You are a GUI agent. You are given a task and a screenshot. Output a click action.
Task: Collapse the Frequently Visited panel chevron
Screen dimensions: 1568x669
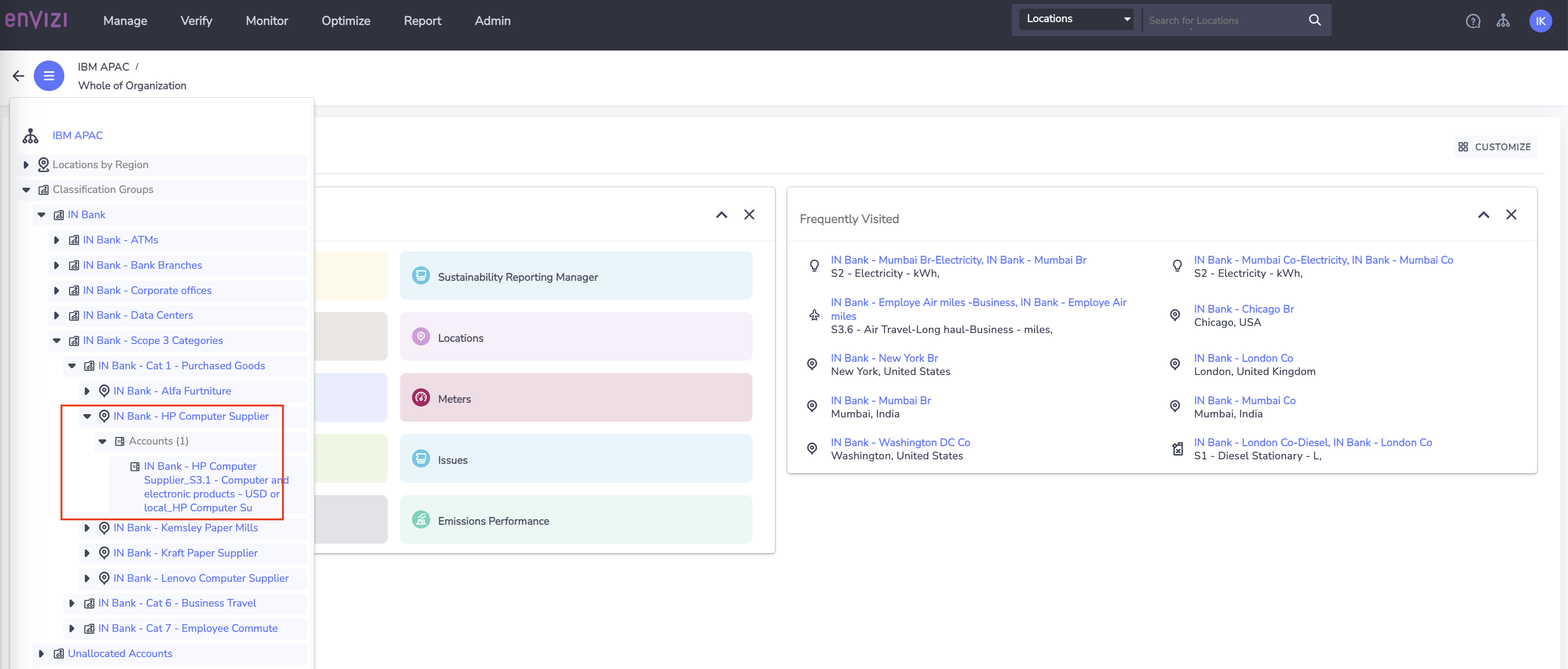1484,215
